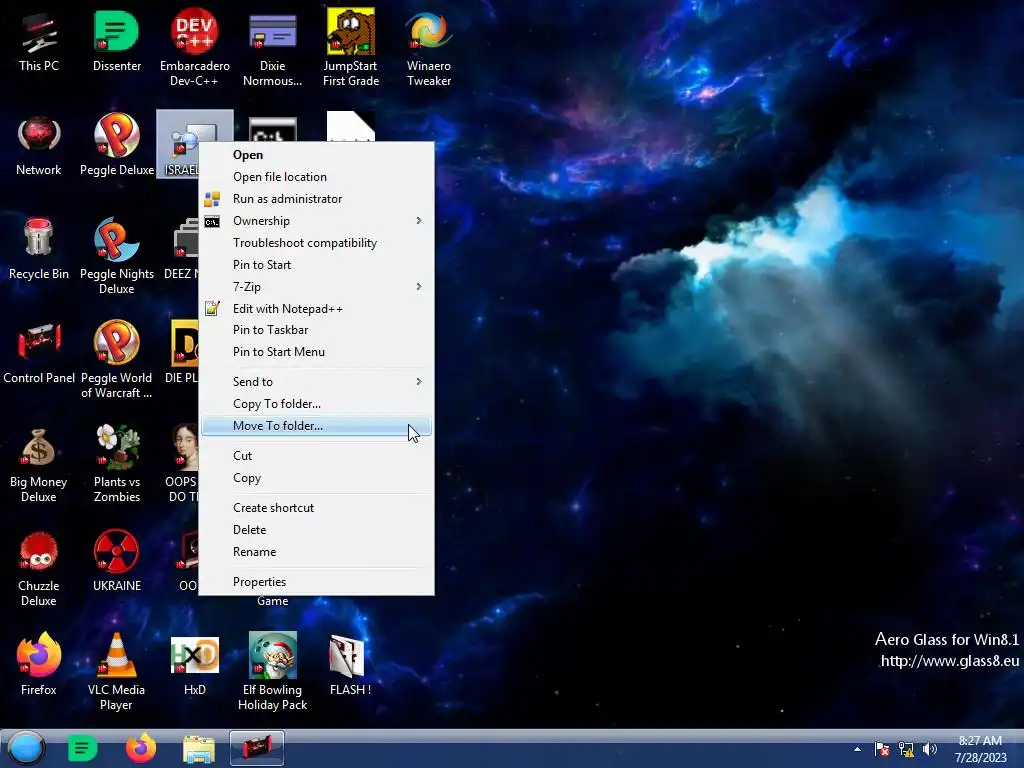Select the Dissenter desktop icon
This screenshot has height=768, width=1024.
coord(116,40)
